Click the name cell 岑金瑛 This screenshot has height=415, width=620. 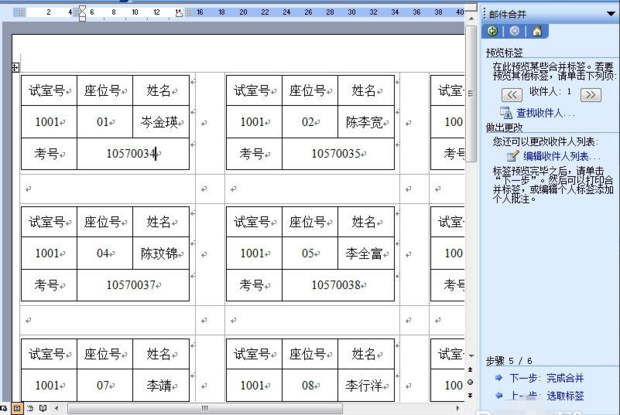pyautogui.click(x=160, y=122)
